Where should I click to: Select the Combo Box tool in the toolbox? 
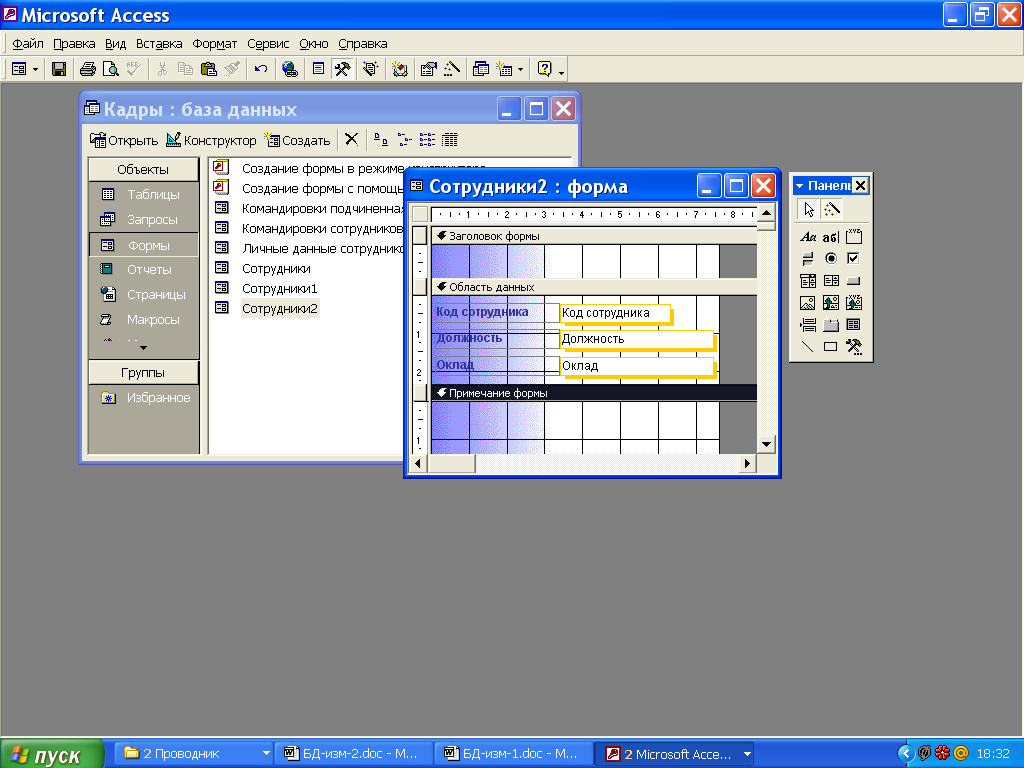(x=808, y=281)
